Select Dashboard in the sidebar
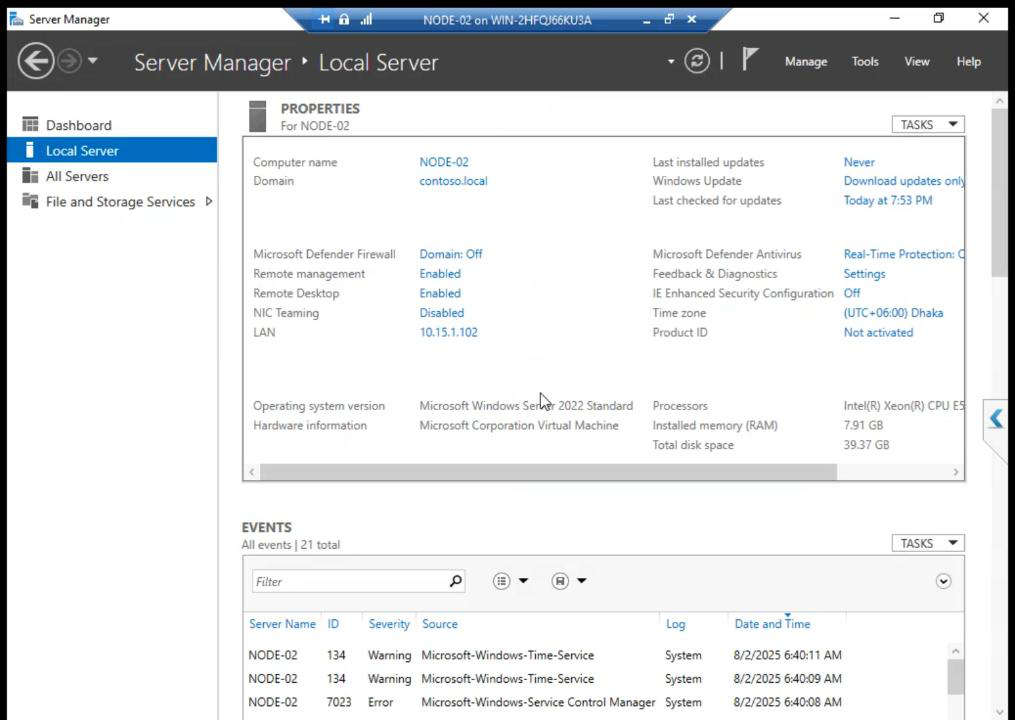The height and width of the screenshot is (720, 1015). point(111,125)
